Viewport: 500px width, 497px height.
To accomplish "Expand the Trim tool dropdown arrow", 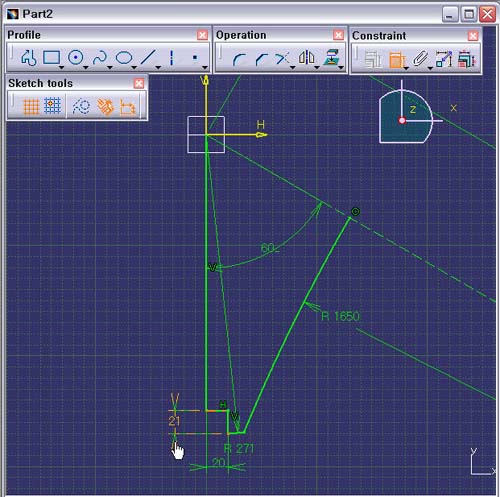I will tap(293, 68).
